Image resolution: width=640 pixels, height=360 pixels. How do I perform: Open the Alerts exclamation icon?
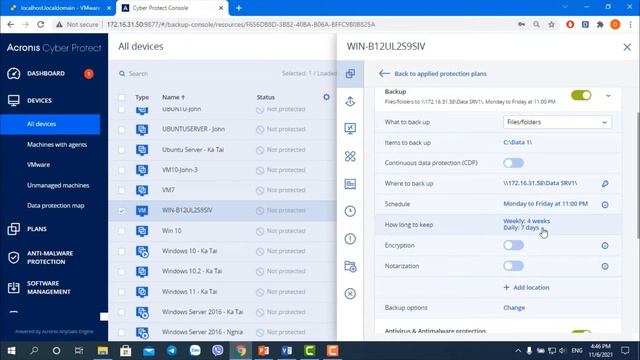(x=350, y=239)
